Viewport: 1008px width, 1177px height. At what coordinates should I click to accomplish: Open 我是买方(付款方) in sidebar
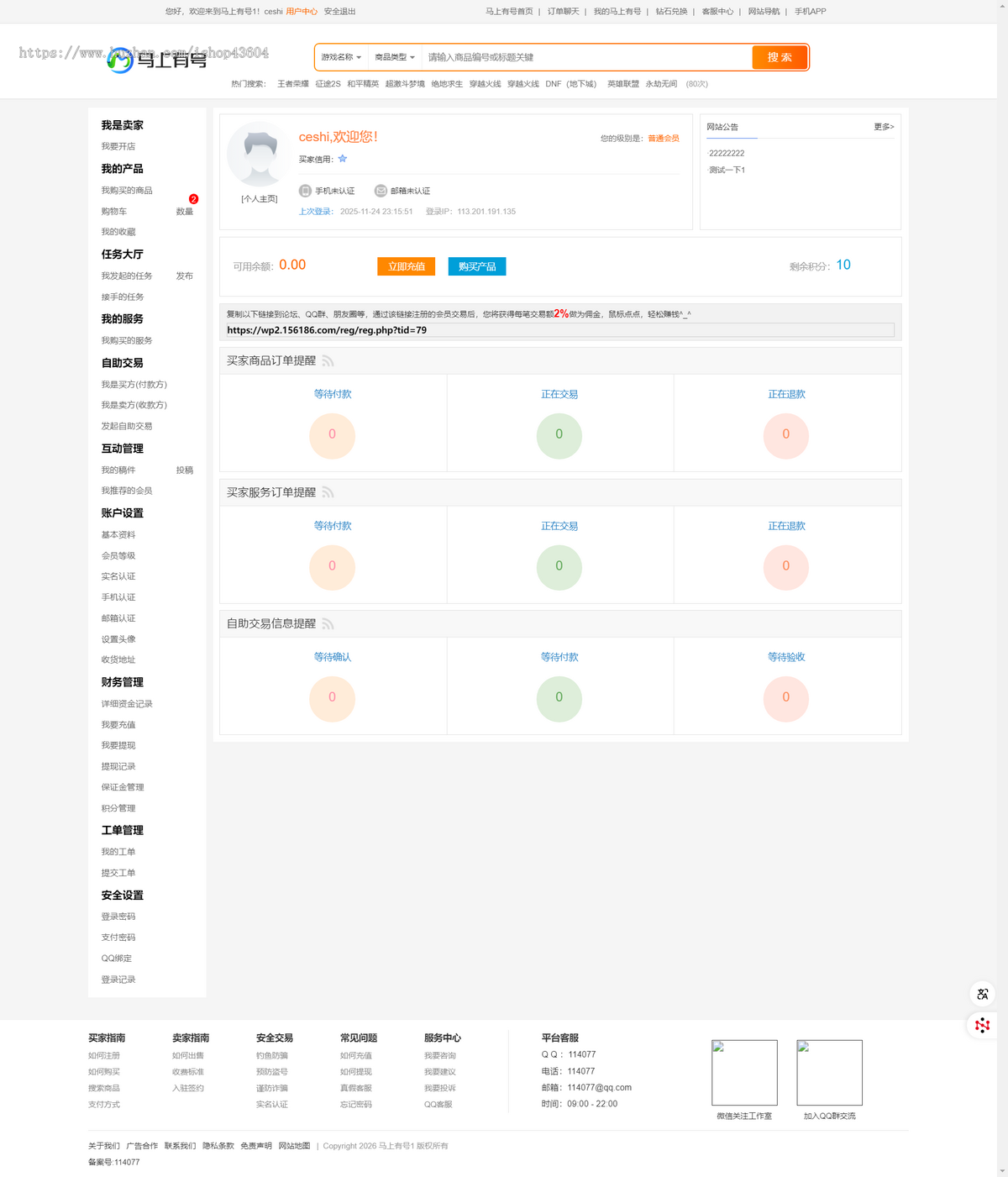134,385
